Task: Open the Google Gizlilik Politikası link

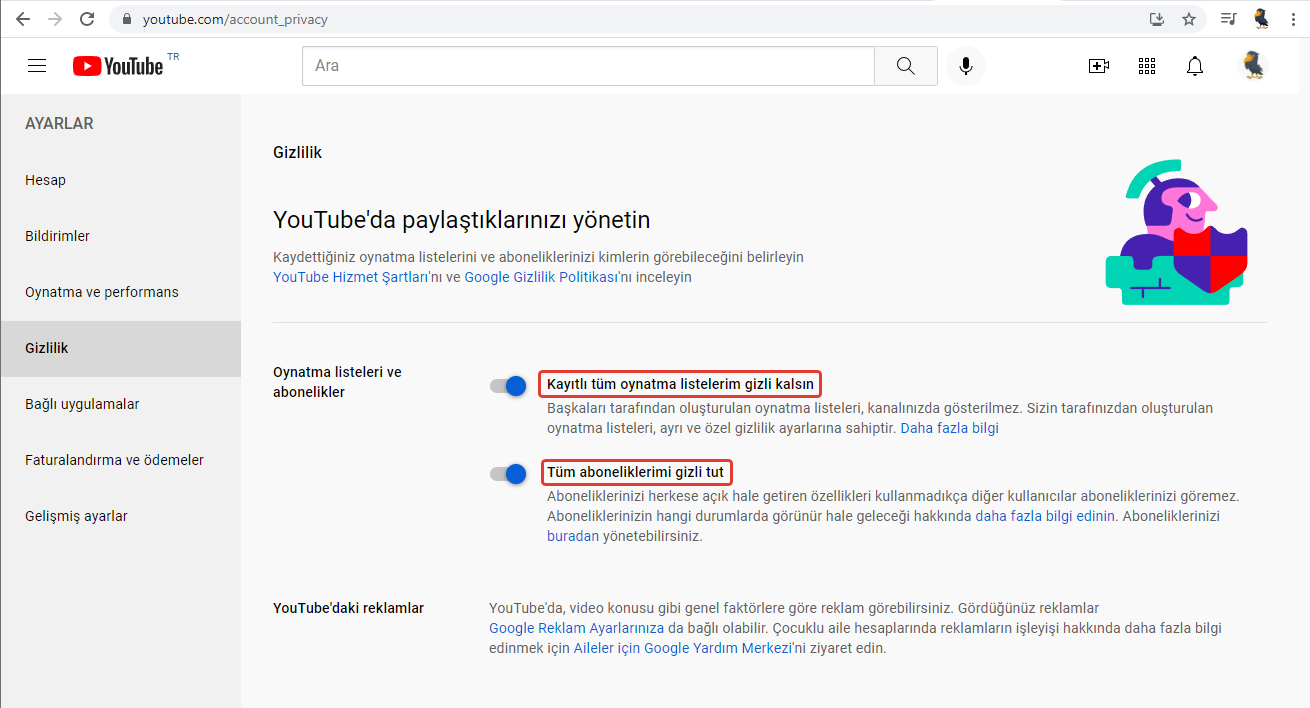Action: pos(542,277)
